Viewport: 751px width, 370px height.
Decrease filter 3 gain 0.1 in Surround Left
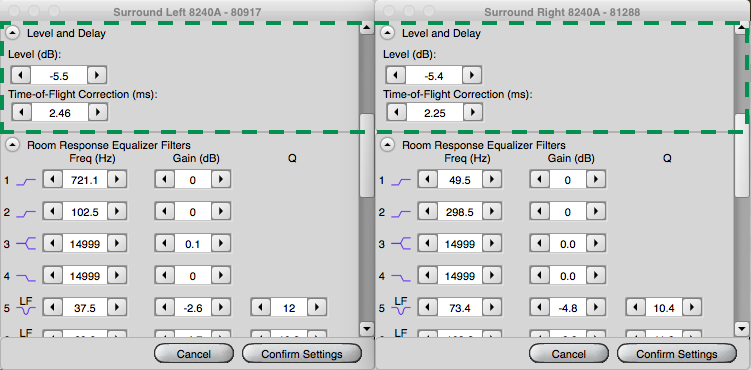coord(165,244)
